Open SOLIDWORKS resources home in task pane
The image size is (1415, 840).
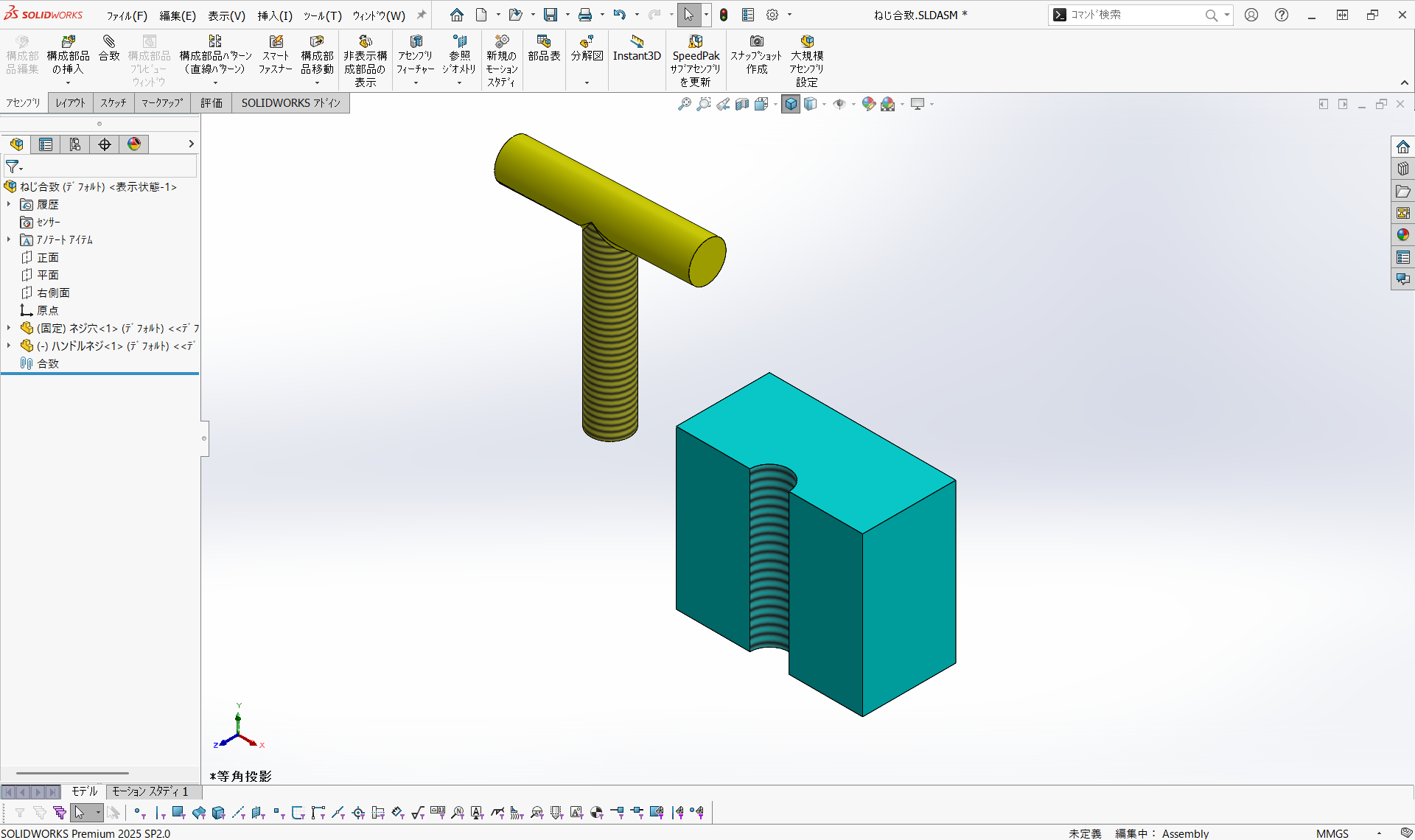[1402, 147]
